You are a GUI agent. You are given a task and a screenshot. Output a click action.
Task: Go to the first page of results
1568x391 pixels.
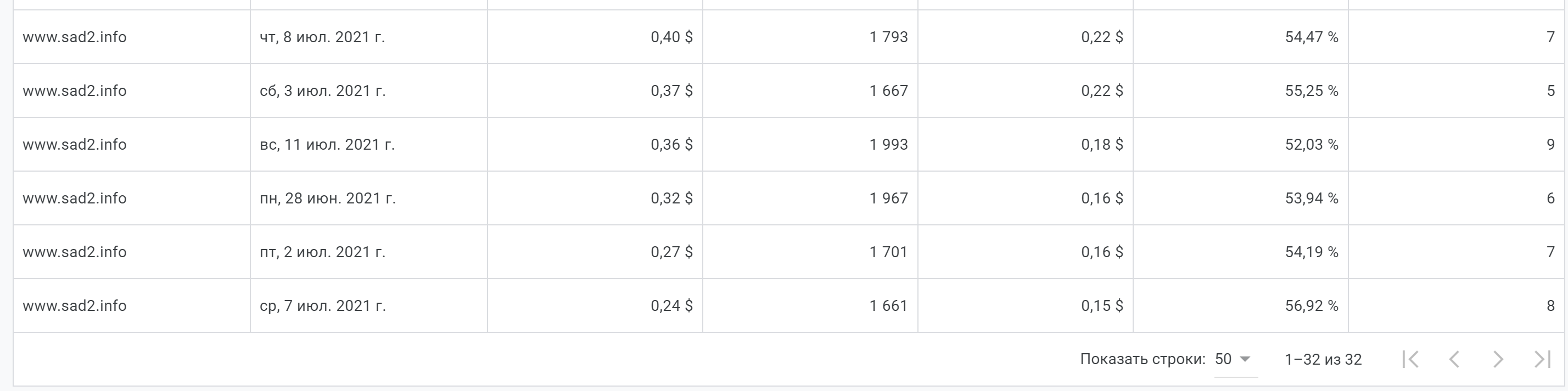[1411, 359]
